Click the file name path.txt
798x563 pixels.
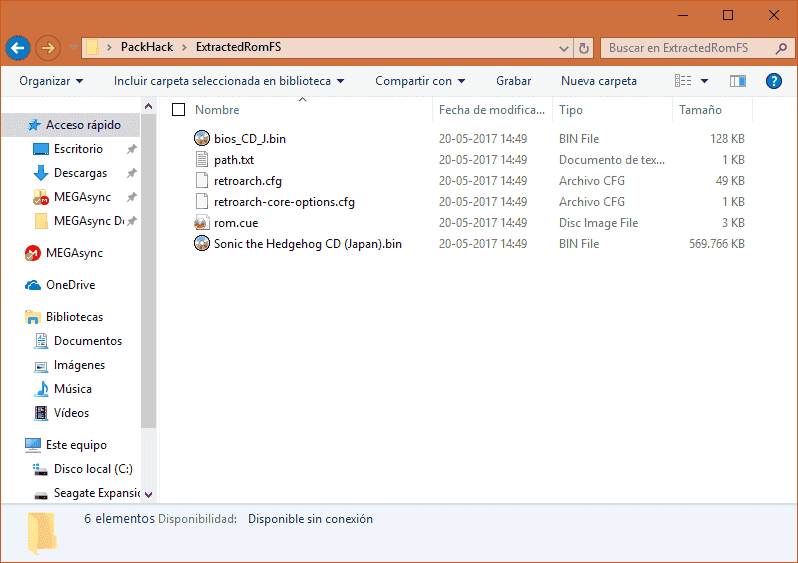(x=234, y=160)
